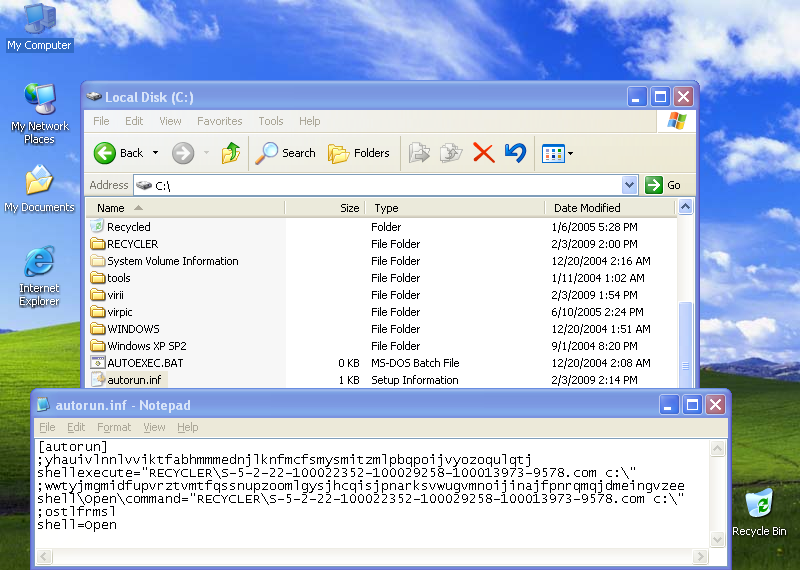Click the Local Disk title bar drive icon

(x=94, y=96)
